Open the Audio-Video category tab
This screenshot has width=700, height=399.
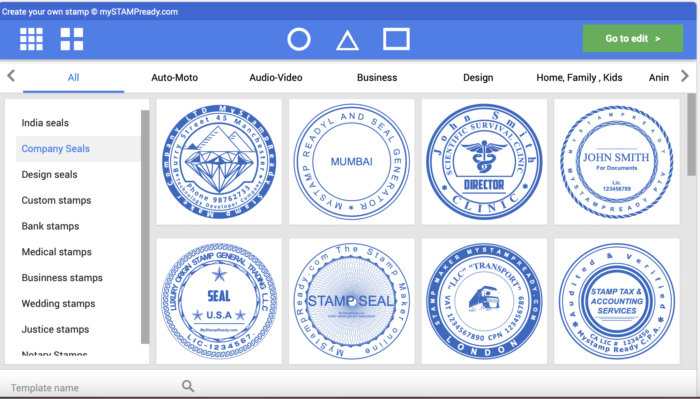click(276, 78)
